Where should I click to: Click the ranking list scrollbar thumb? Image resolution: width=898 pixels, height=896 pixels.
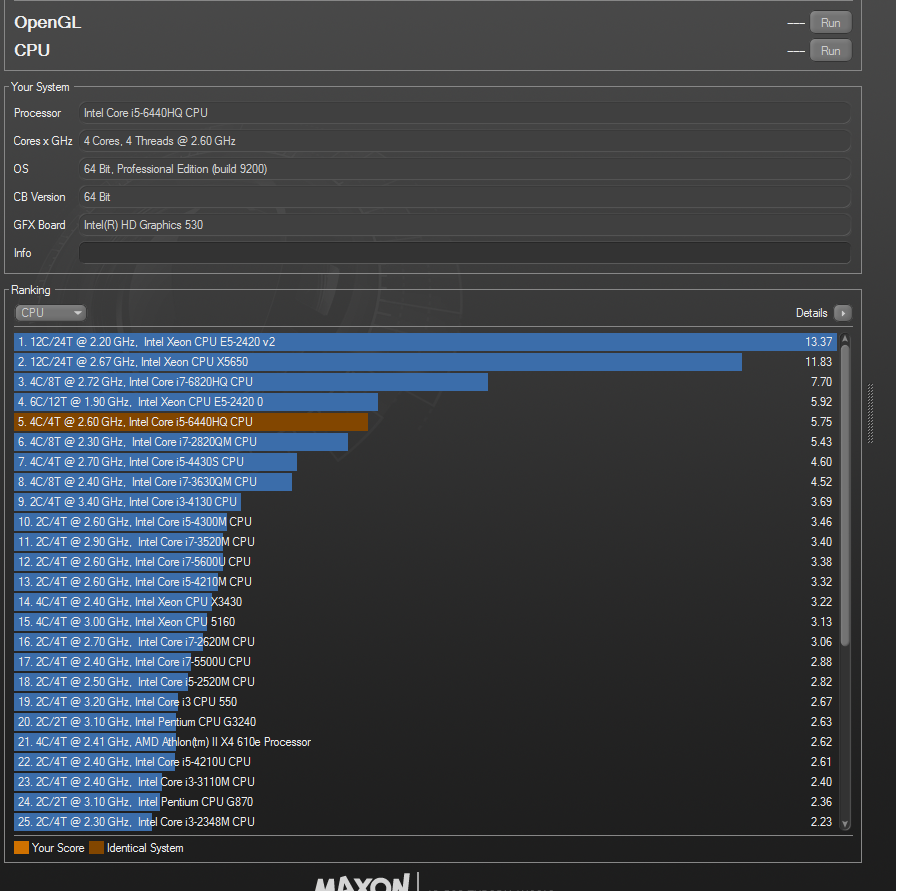tap(845, 490)
